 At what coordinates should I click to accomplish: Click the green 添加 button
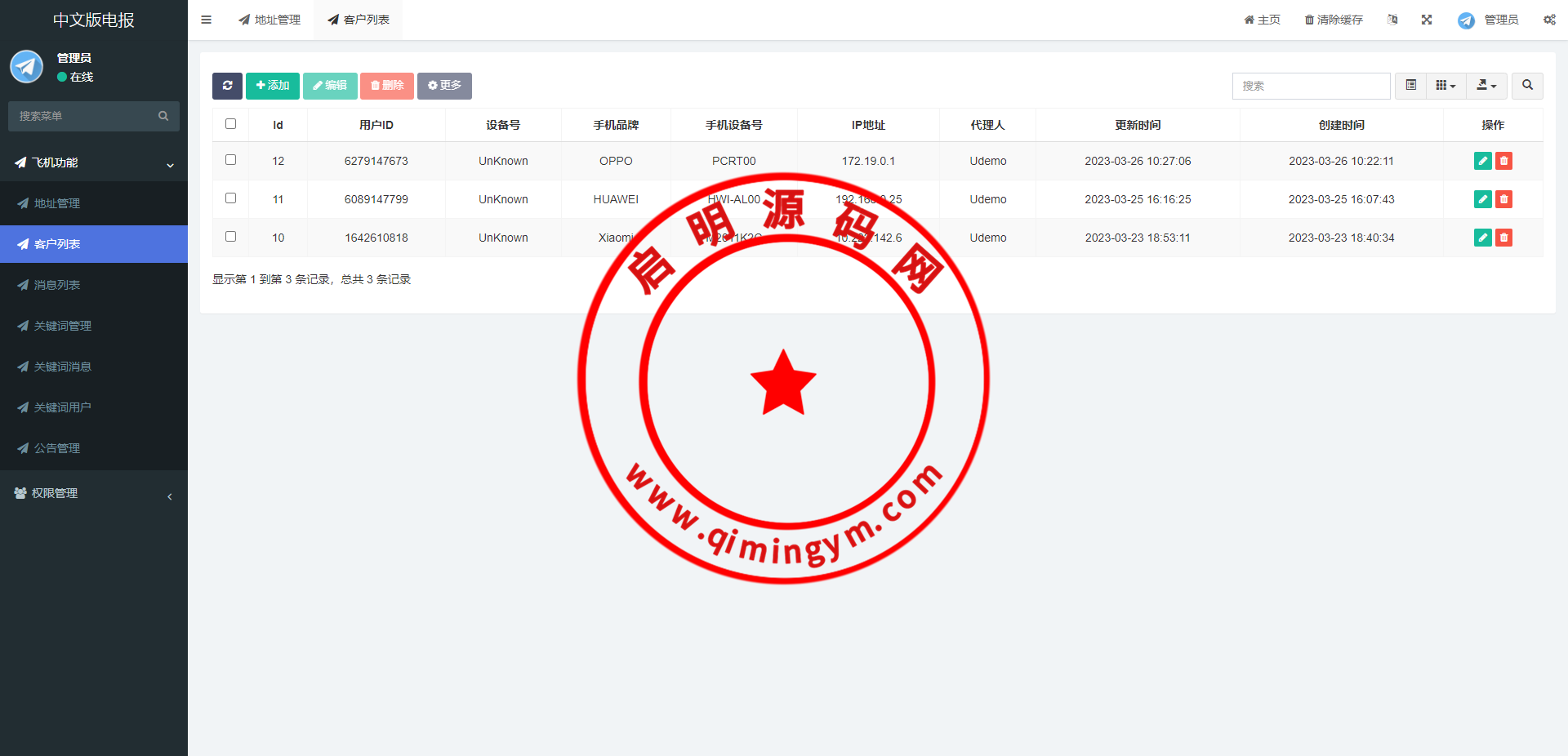point(273,86)
